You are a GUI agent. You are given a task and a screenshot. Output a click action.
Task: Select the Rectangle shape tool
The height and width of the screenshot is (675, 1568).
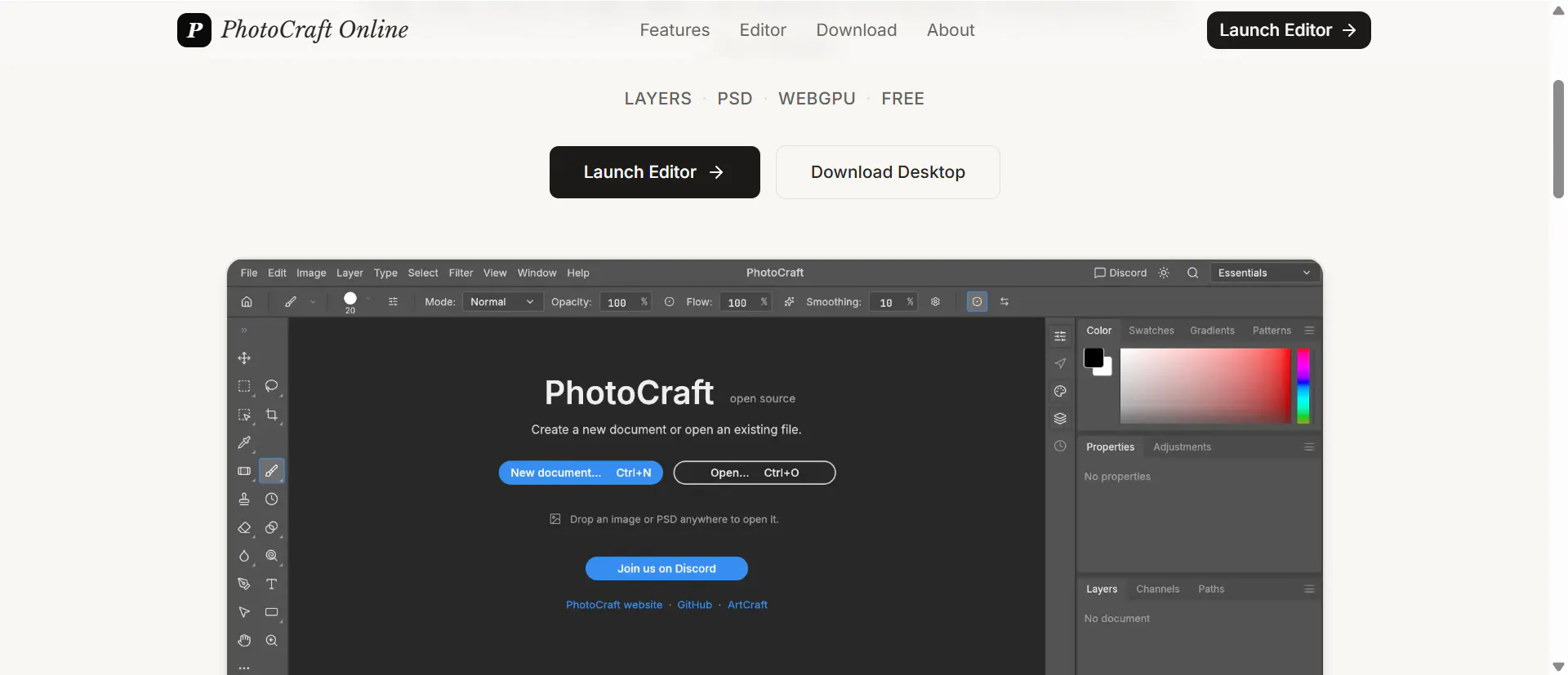(x=272, y=612)
